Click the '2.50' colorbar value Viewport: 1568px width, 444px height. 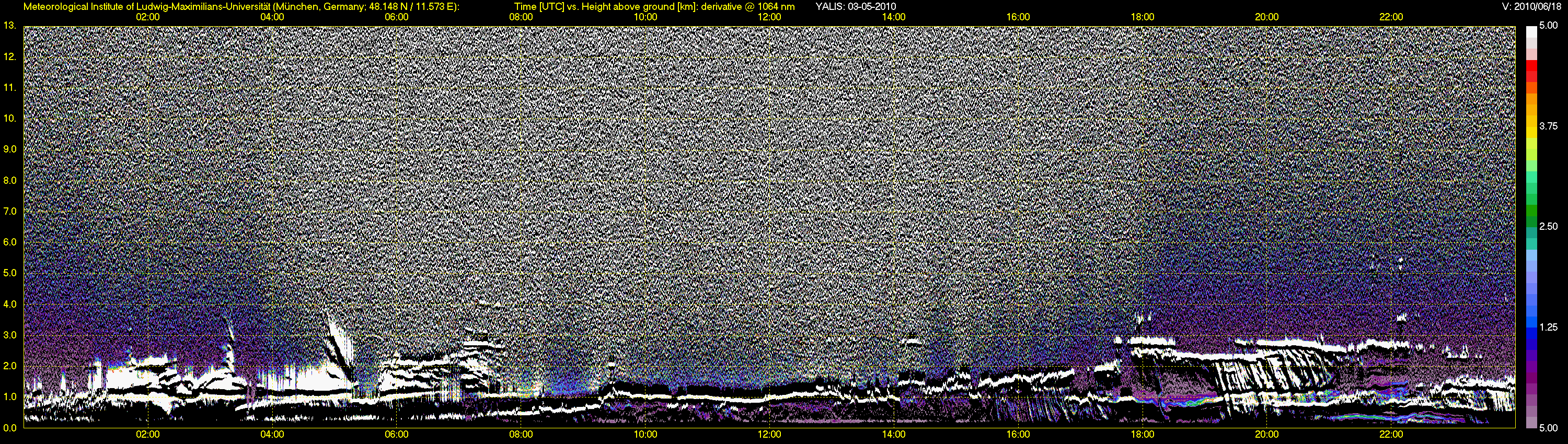coord(1549,226)
